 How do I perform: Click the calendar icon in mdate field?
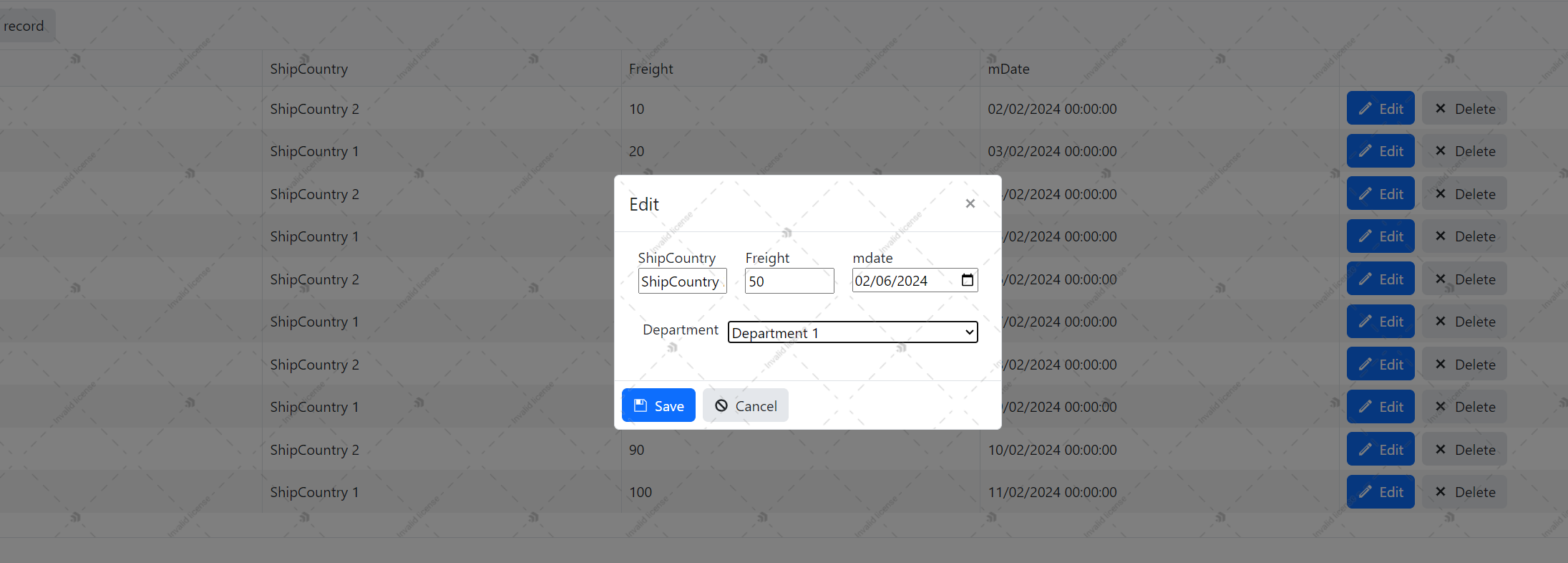pyautogui.click(x=967, y=280)
